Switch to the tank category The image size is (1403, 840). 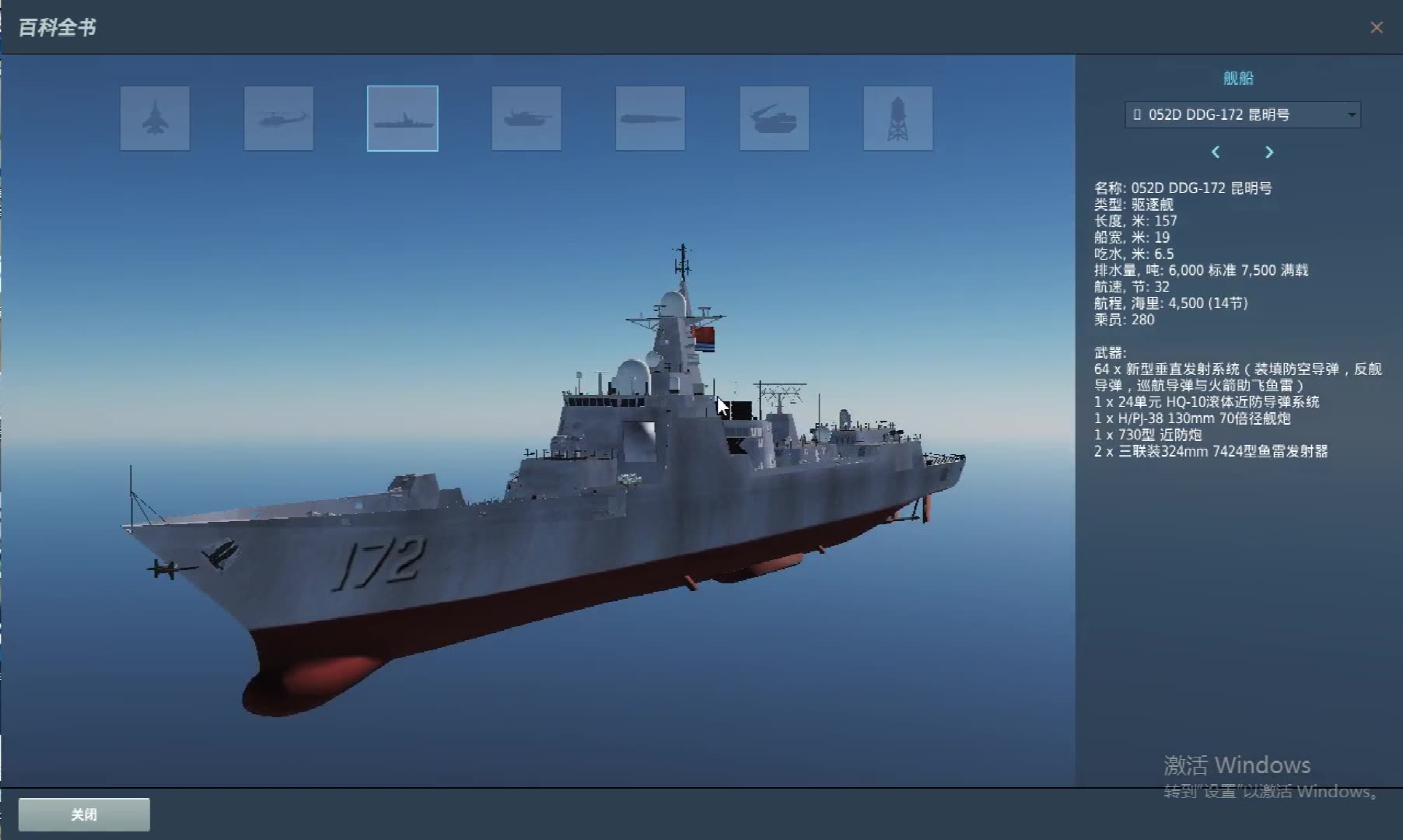click(526, 118)
